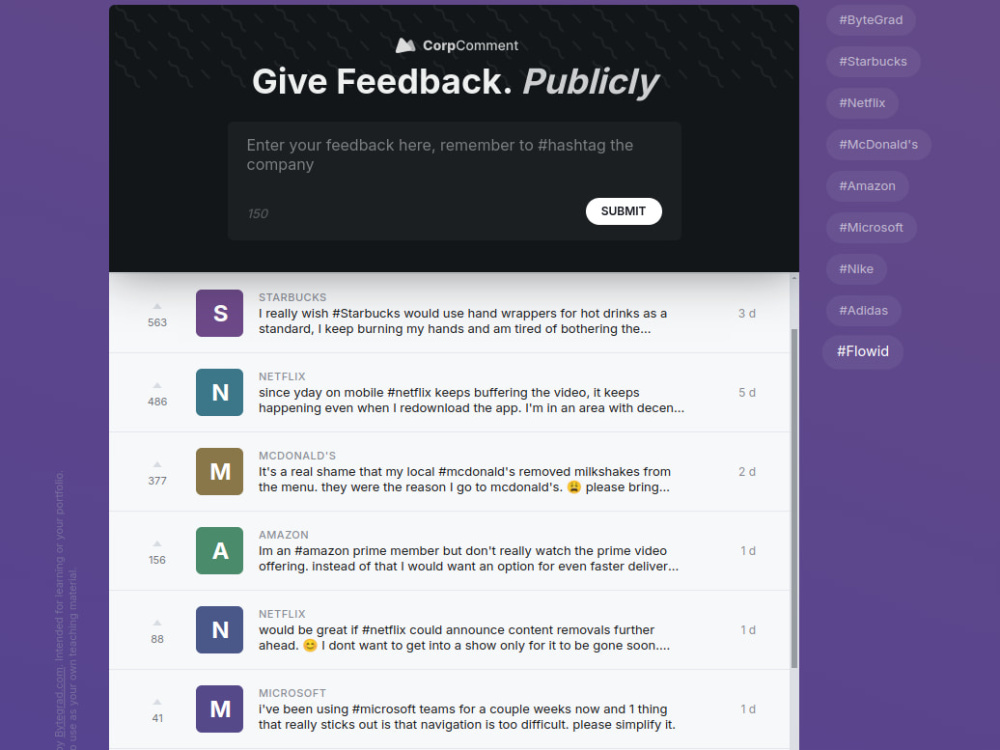Filter by the #McDonald's hashtag

point(878,144)
